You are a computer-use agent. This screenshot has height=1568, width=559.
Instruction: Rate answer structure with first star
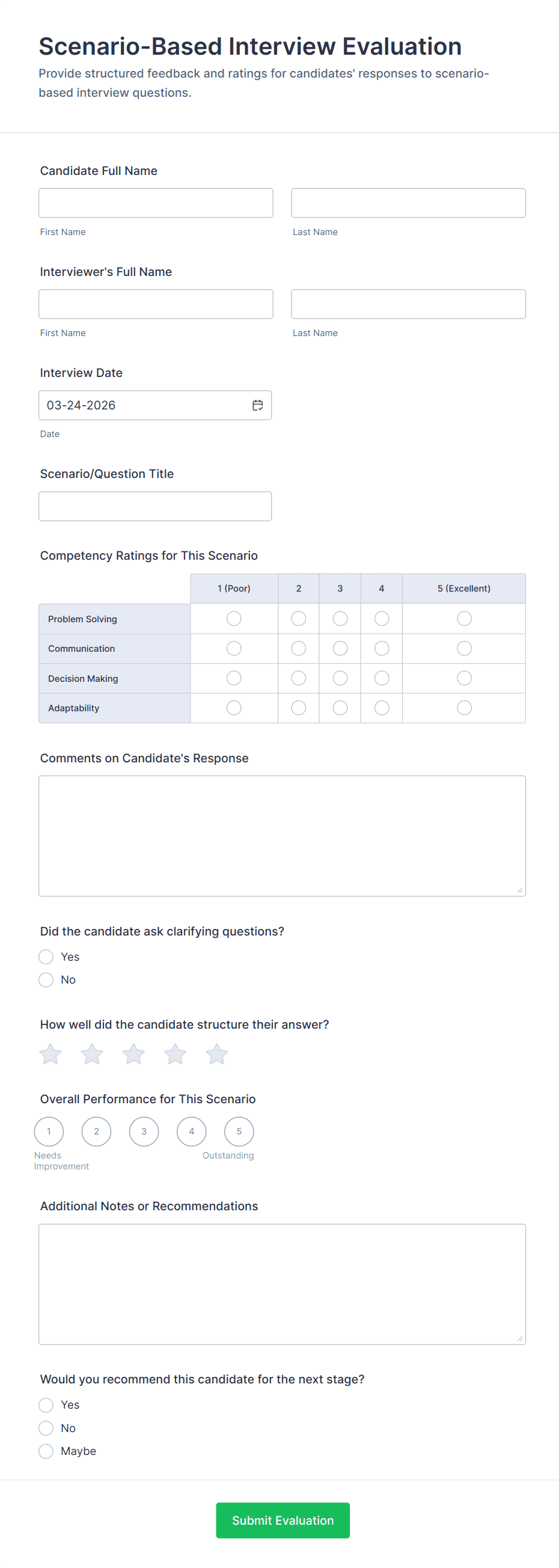(x=50, y=1054)
